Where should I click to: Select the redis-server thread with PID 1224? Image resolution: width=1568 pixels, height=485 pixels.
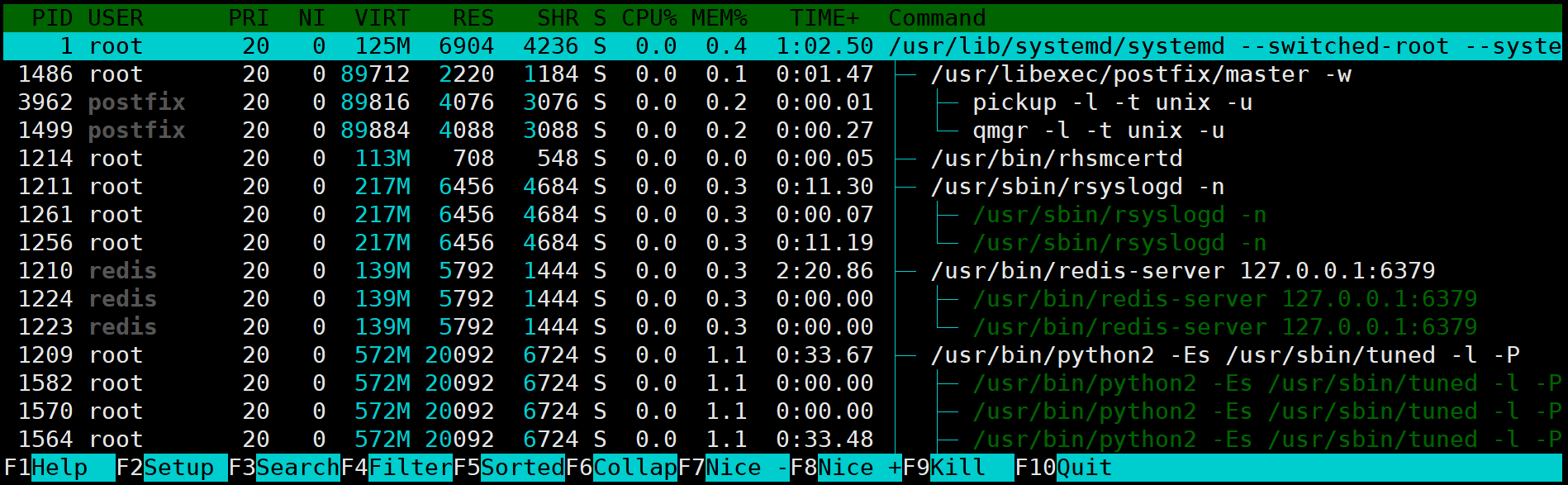point(782,299)
